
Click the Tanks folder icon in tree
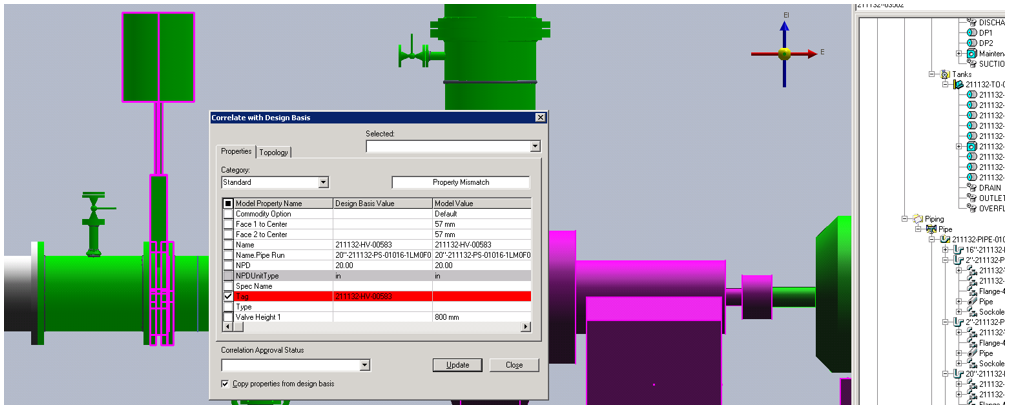943,74
